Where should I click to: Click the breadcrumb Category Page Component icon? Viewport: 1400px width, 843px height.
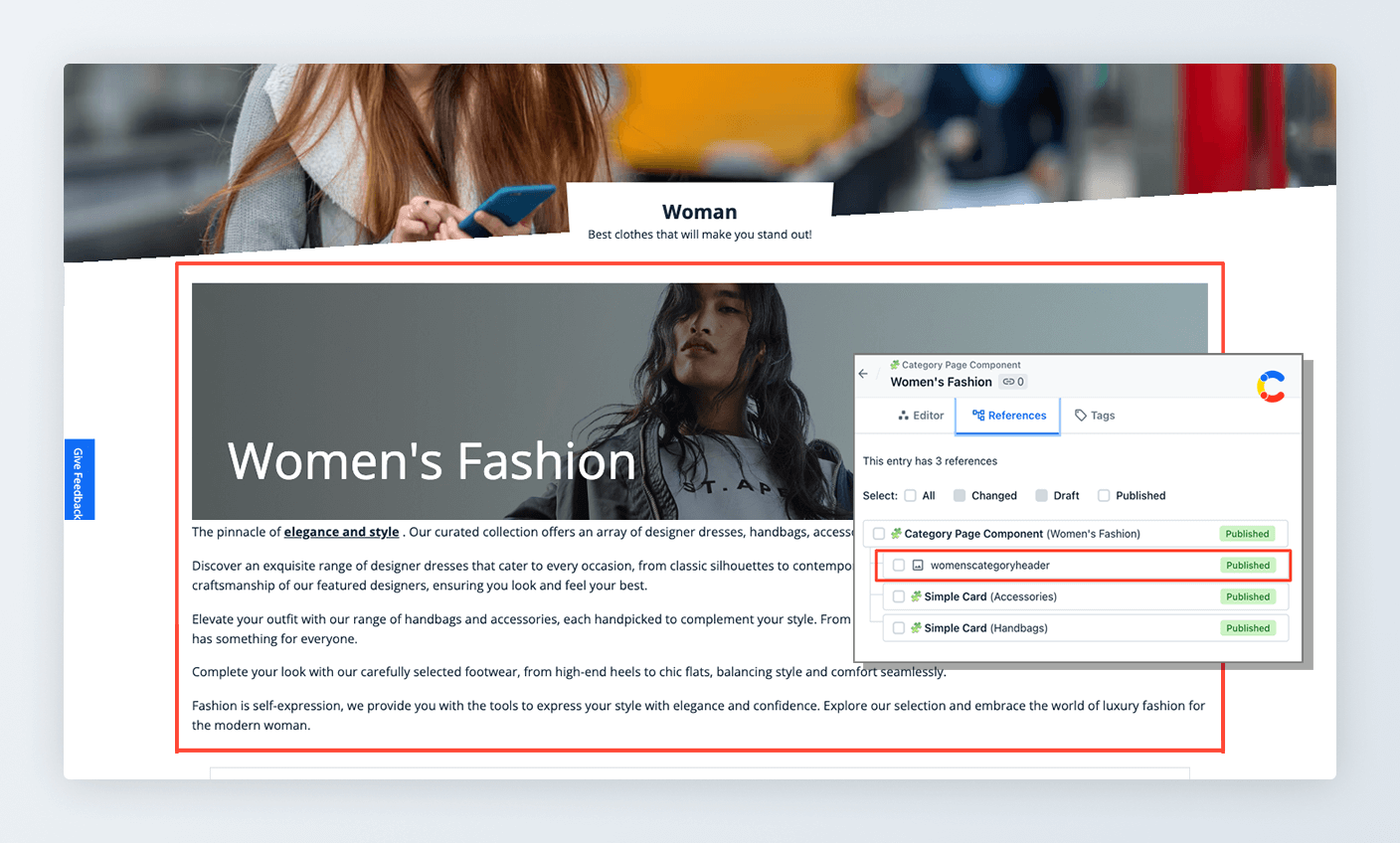tap(895, 365)
